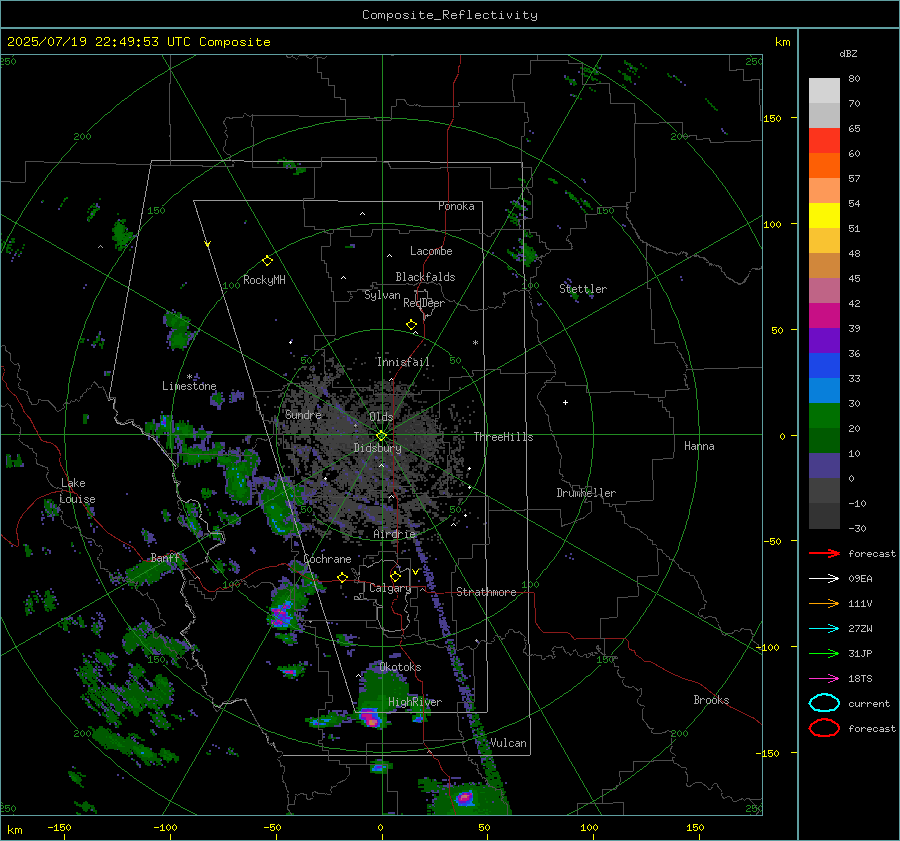Click the cyan 27ZW arrow legend icon

point(824,629)
